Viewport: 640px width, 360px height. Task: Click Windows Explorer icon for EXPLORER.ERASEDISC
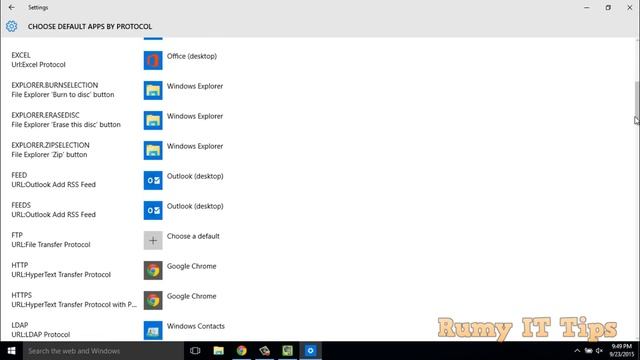point(153,120)
